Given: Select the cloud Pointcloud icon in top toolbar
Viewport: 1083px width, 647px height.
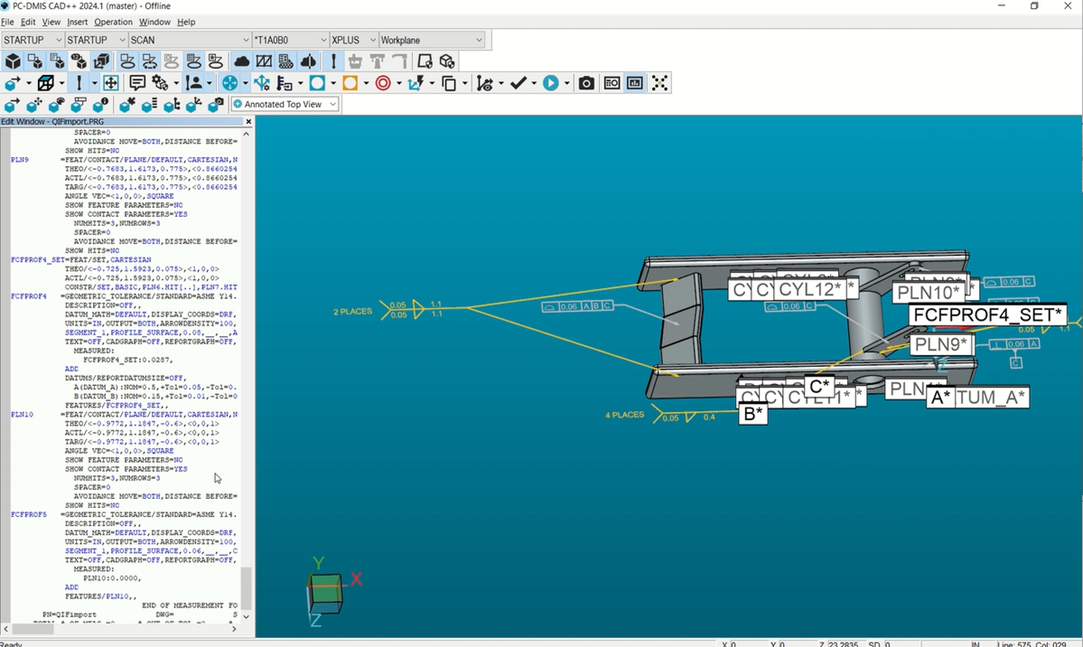Looking at the screenshot, I should (241, 61).
